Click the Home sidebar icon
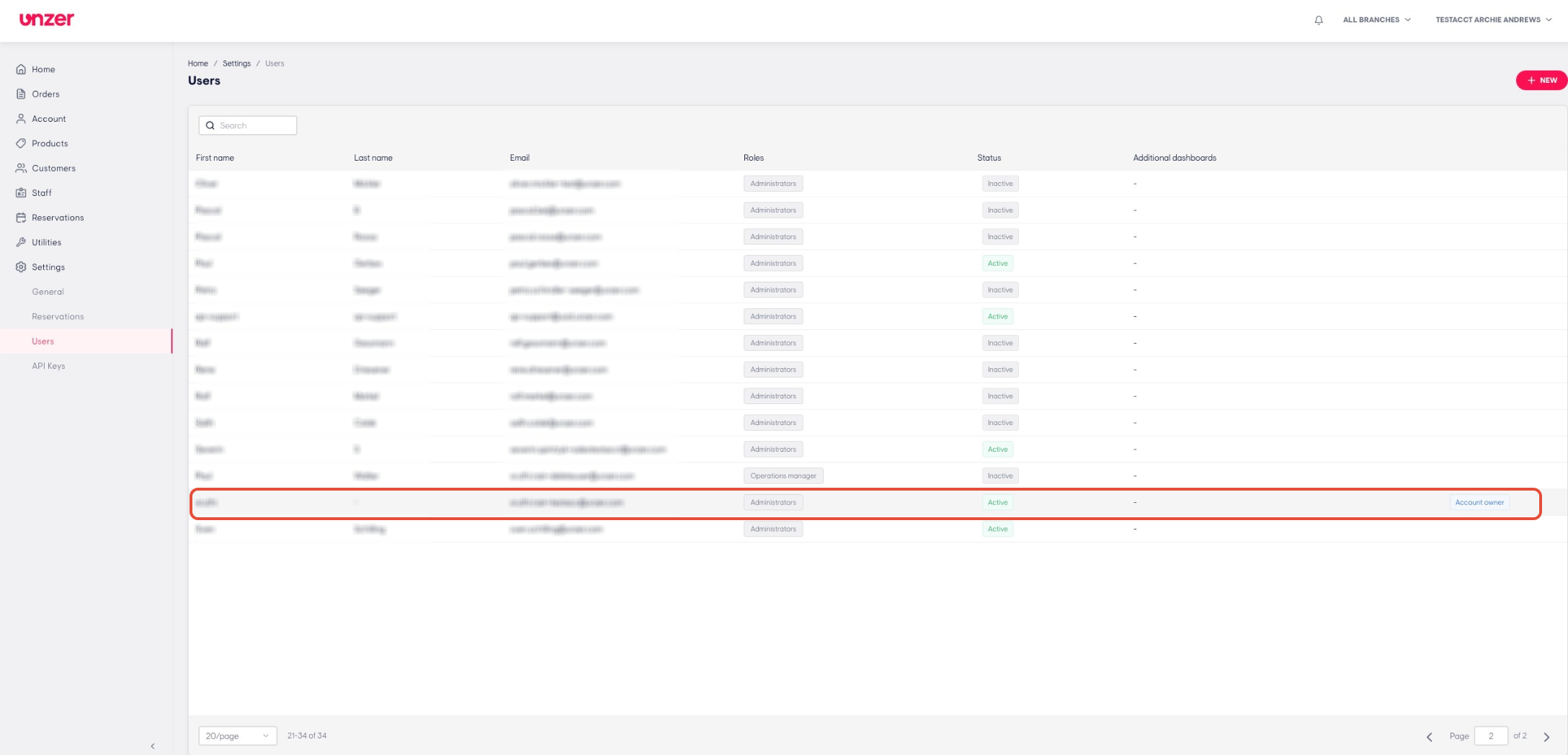 point(21,69)
